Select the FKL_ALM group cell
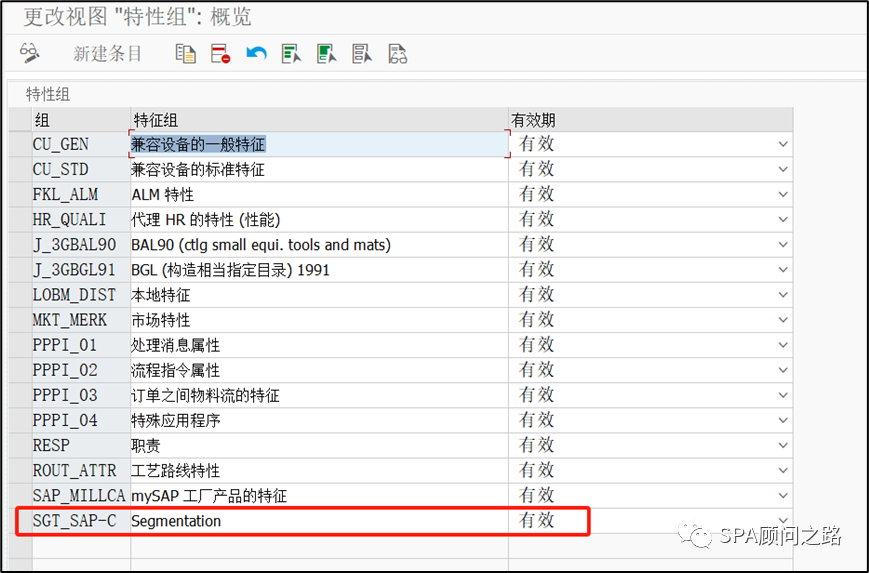This screenshot has height=573, width=869. point(80,195)
